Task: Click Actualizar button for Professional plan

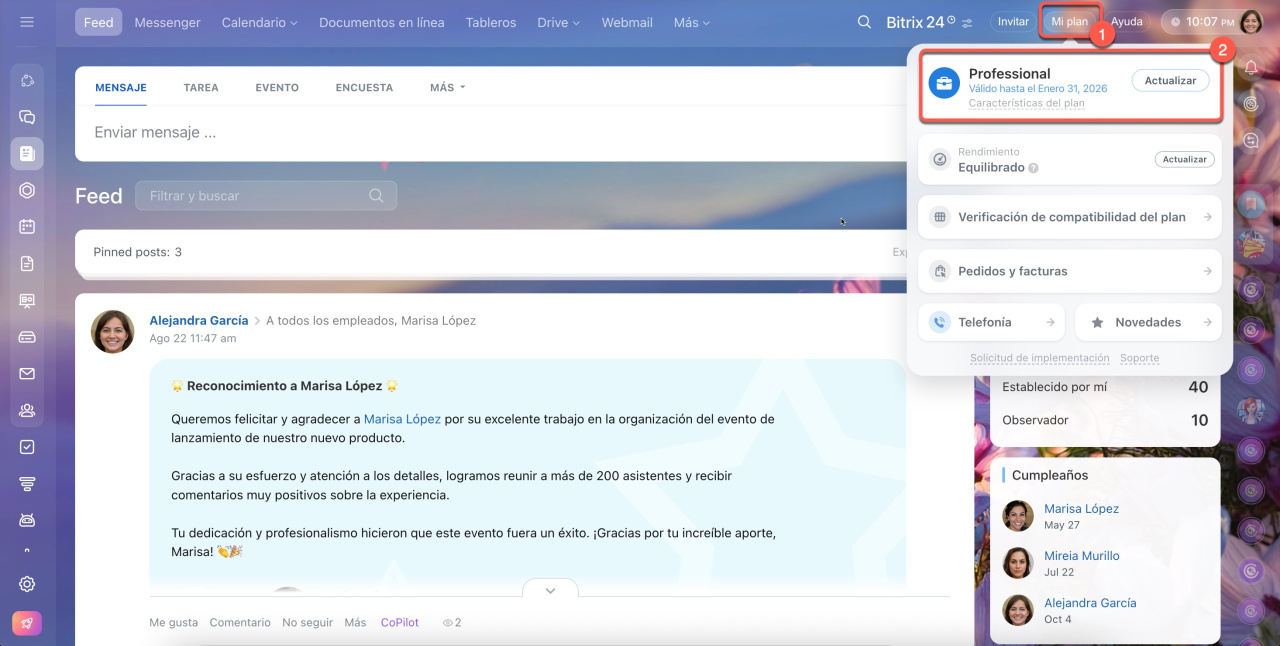Action: 1170,81
